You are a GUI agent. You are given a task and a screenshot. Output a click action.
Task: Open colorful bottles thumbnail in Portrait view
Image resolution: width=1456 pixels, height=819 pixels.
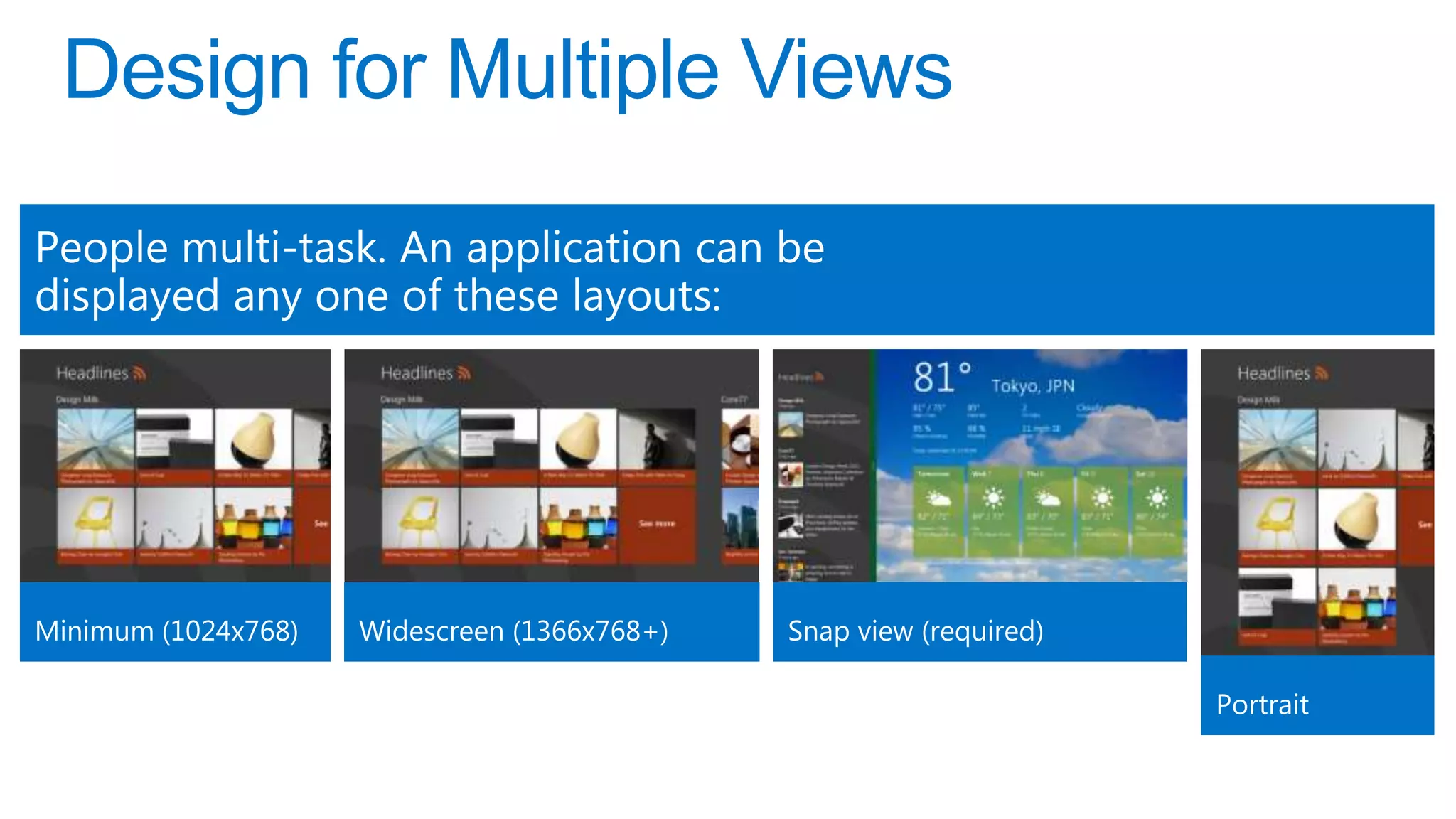1356,601
